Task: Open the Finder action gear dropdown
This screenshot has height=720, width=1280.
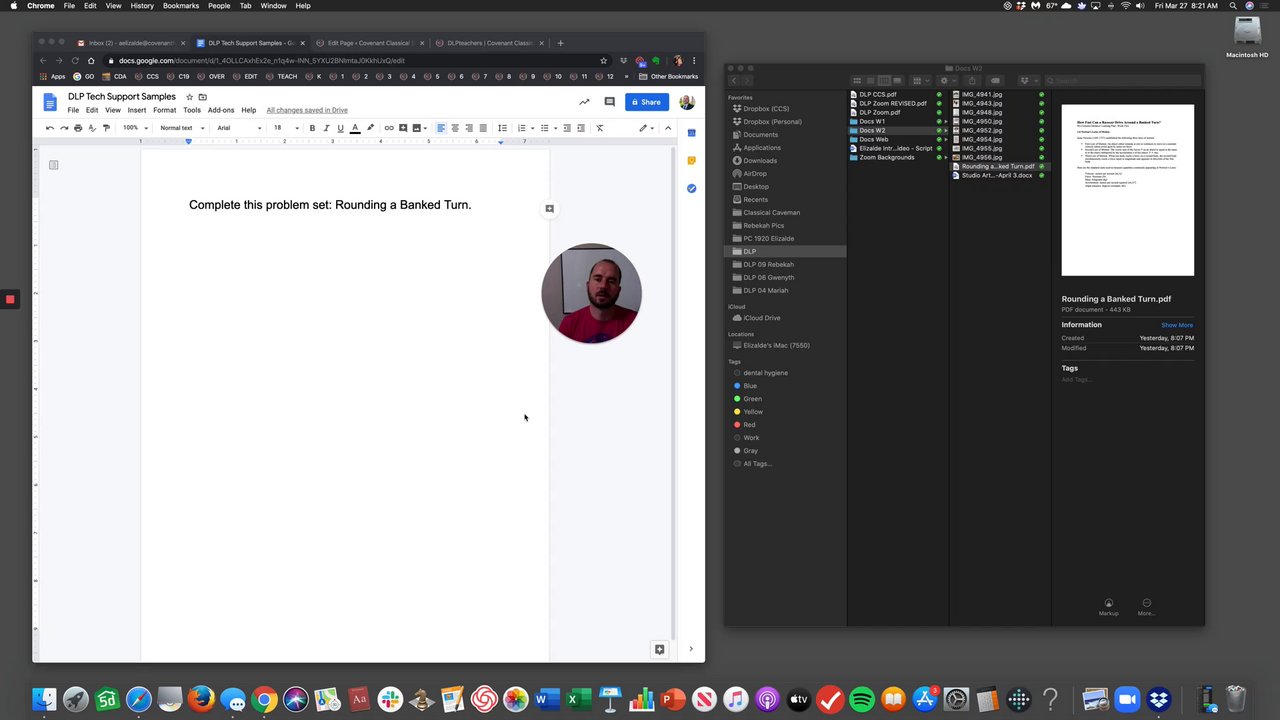Action: pos(946,81)
